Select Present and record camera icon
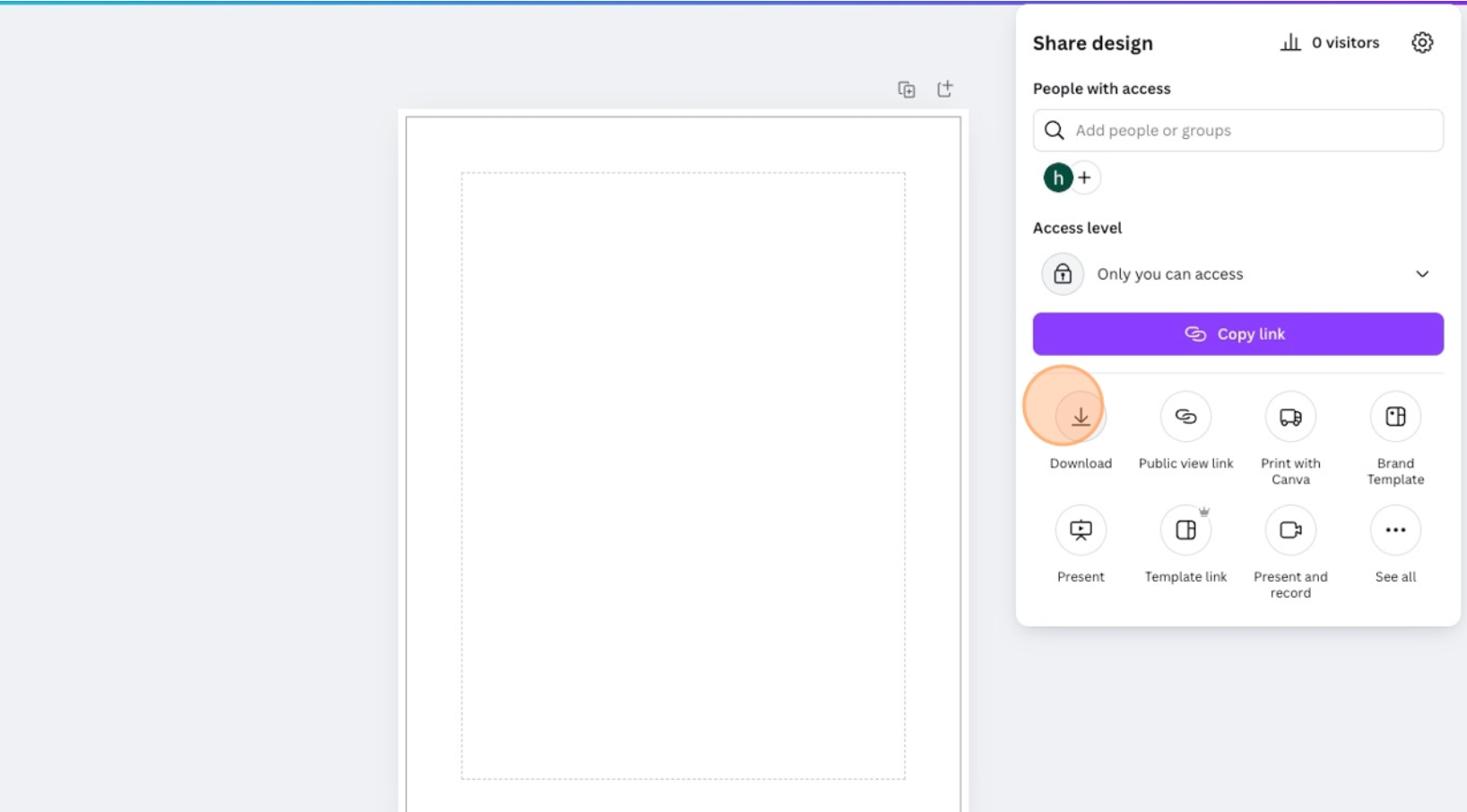The width and height of the screenshot is (1467, 812). [1290, 530]
